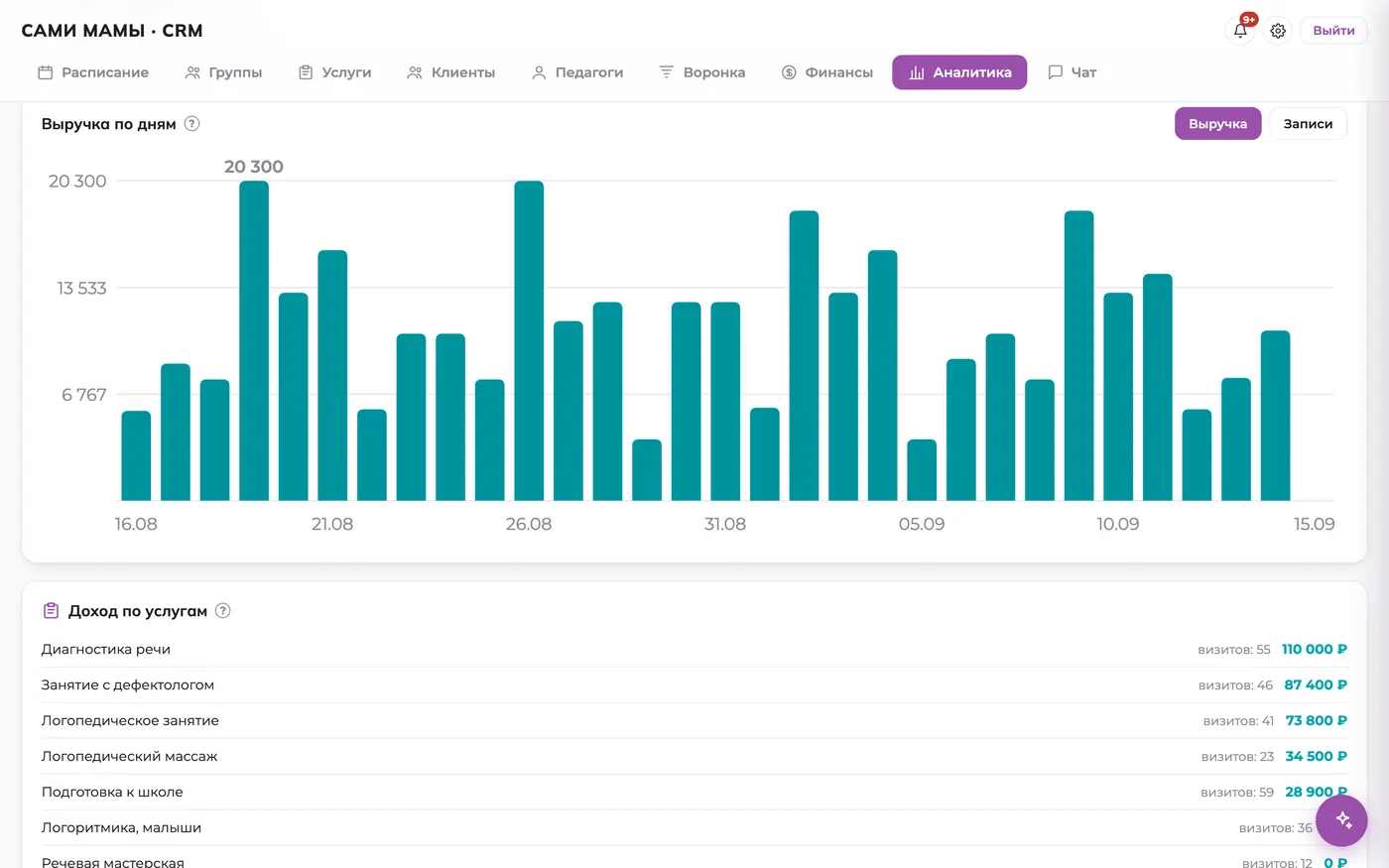This screenshot has height=868, width=1389.
Task: Open the Педагоги tab
Action: coord(577,72)
